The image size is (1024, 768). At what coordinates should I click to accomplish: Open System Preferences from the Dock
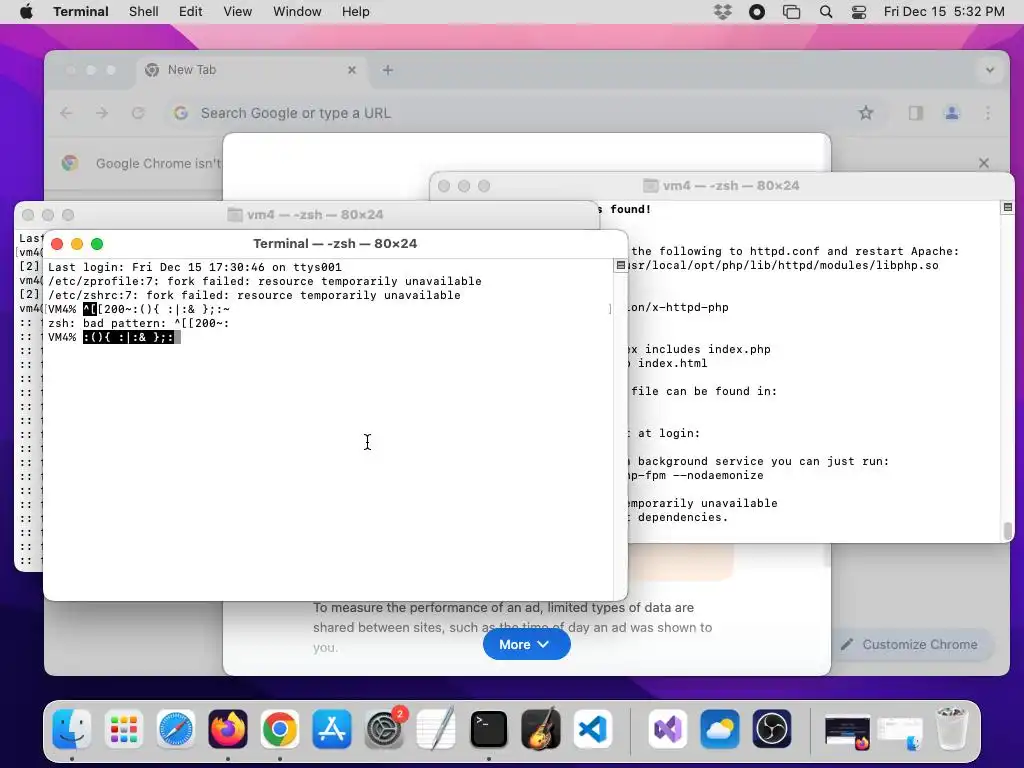pos(384,729)
